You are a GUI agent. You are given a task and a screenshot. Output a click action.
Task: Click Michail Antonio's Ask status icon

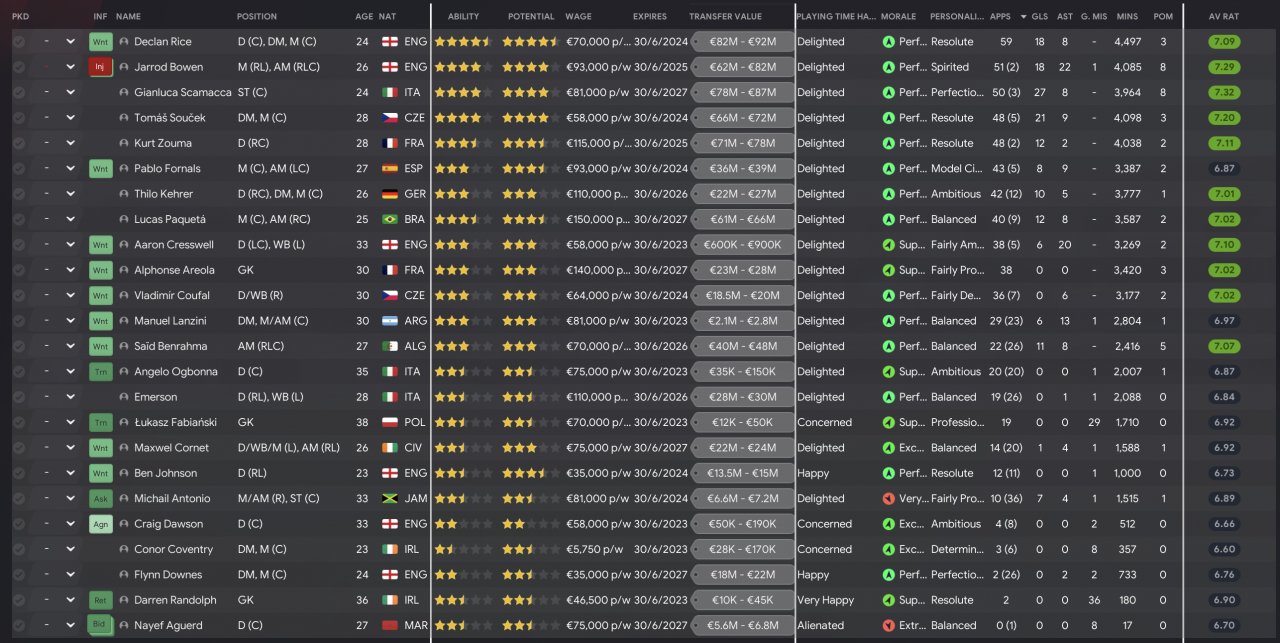tap(100, 499)
